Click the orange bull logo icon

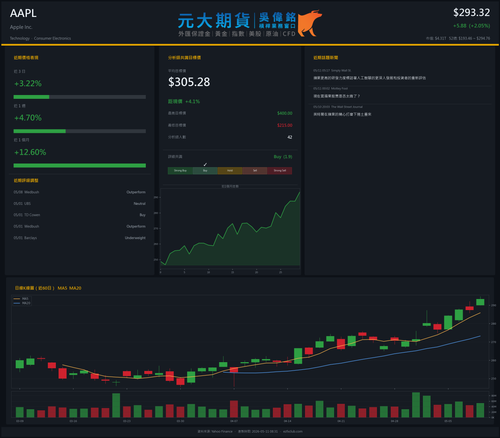(x=309, y=23)
